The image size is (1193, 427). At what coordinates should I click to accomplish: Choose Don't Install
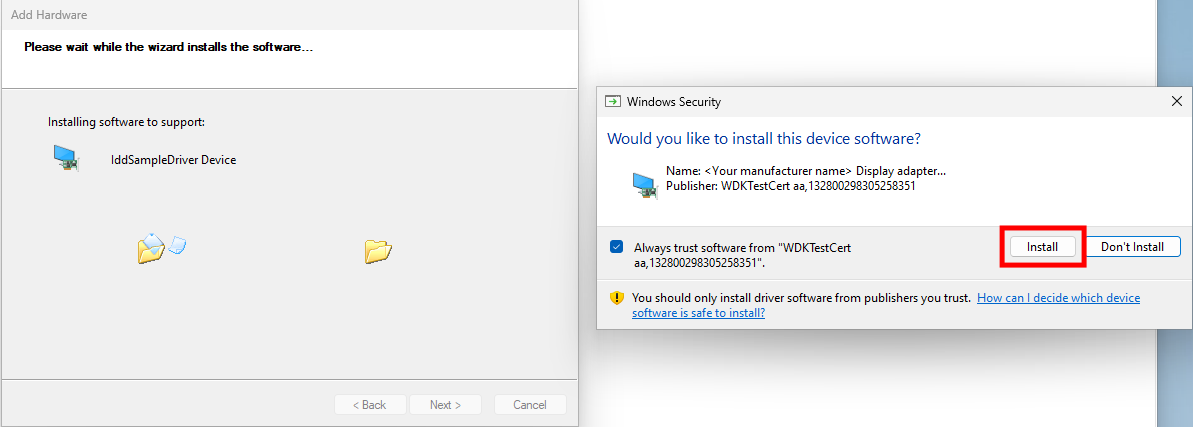(x=1132, y=247)
